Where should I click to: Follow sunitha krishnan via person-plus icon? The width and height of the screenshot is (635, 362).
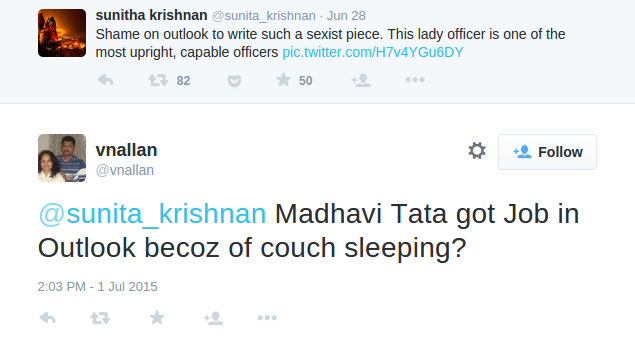tap(361, 80)
